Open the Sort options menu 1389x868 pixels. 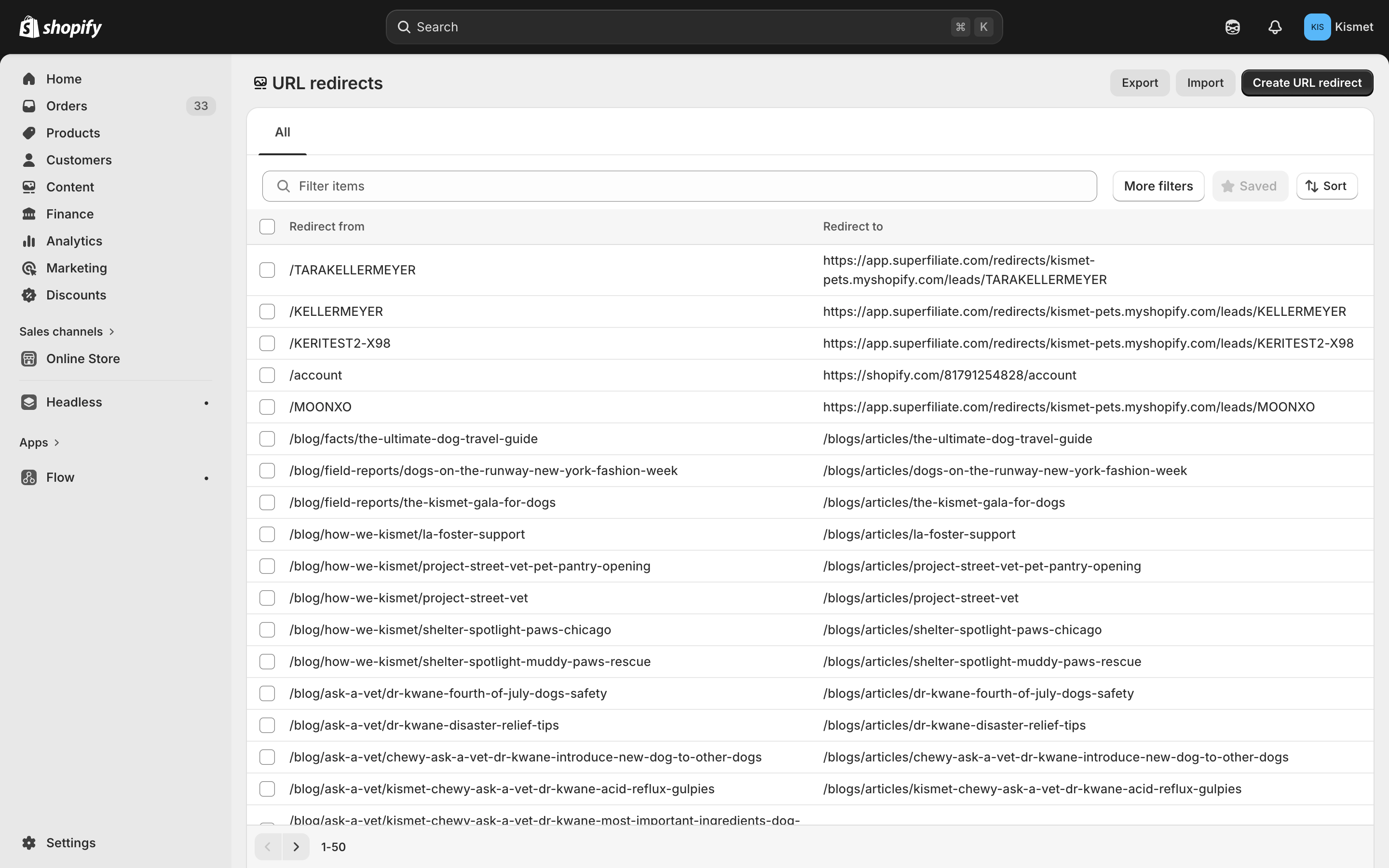coord(1326,186)
